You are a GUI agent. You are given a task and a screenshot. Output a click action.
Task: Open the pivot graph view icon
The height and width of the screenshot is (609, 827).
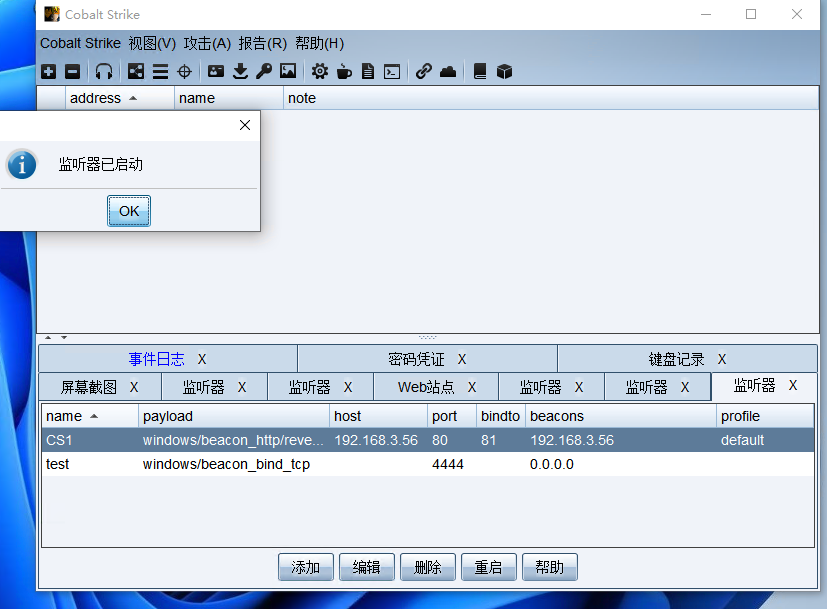tap(136, 71)
